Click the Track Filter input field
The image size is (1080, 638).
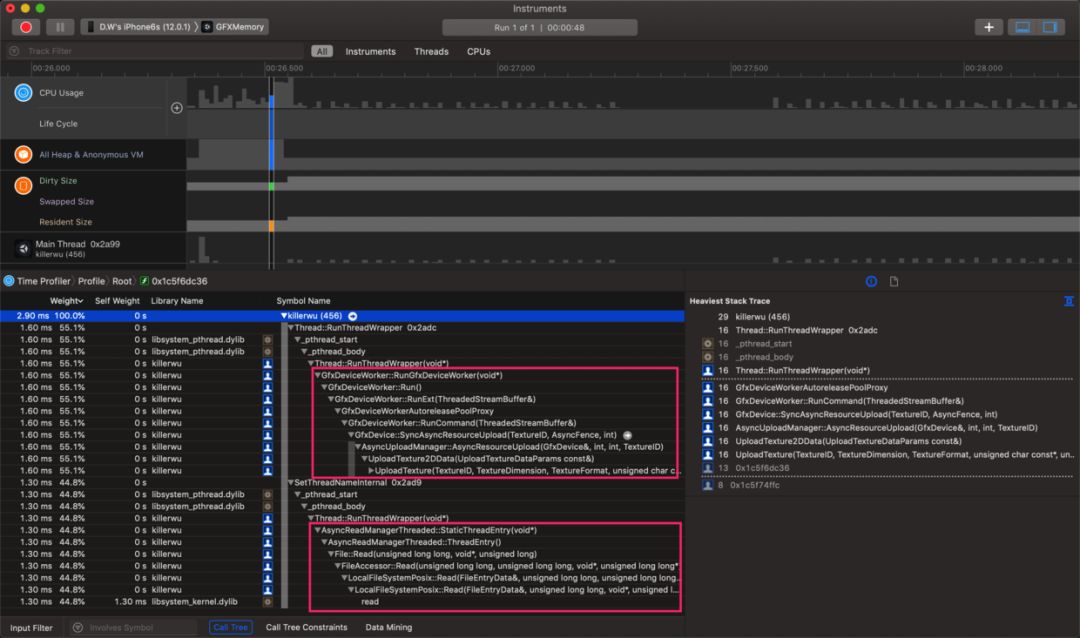coord(155,51)
